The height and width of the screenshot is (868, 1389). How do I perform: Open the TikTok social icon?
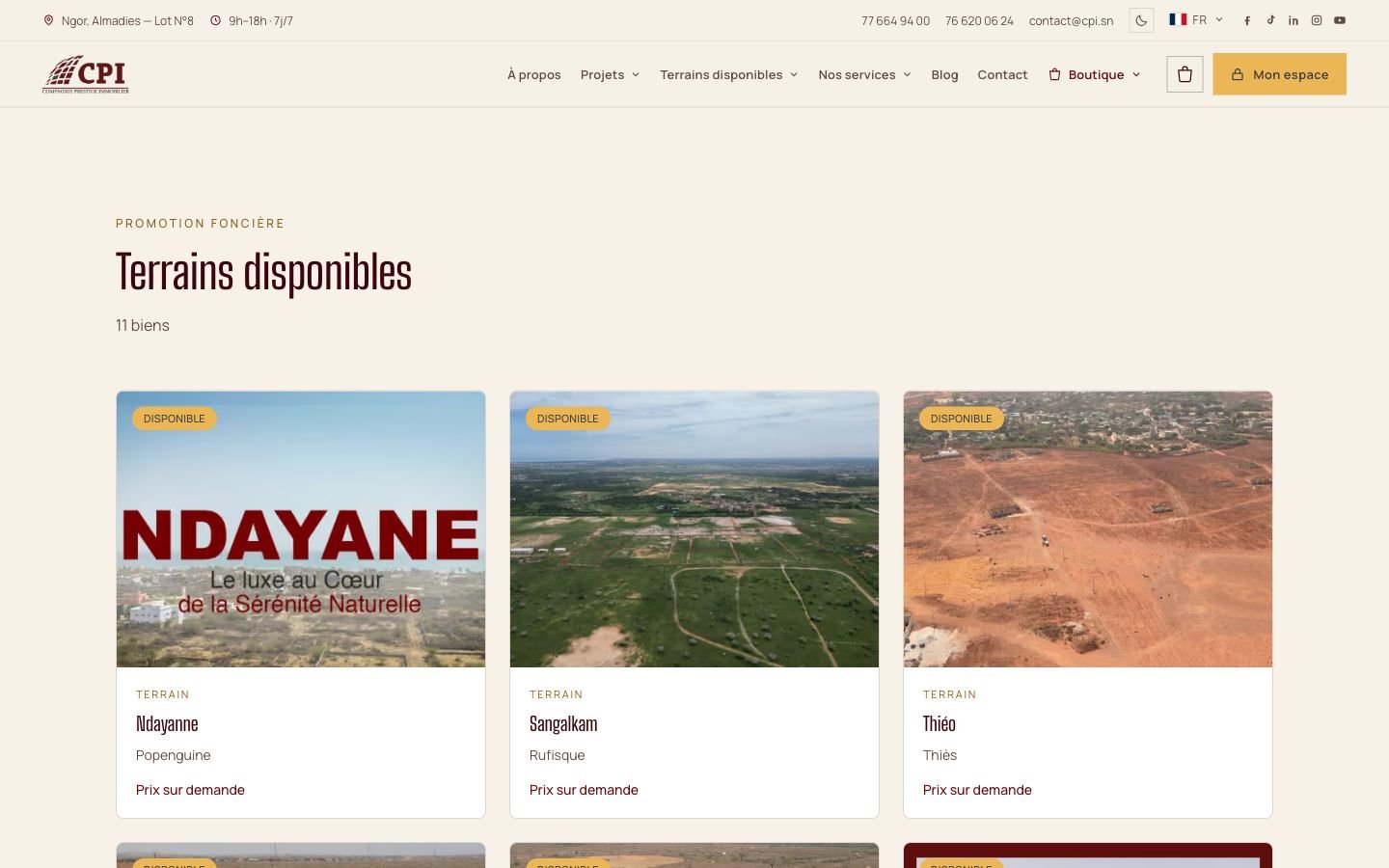(x=1270, y=20)
